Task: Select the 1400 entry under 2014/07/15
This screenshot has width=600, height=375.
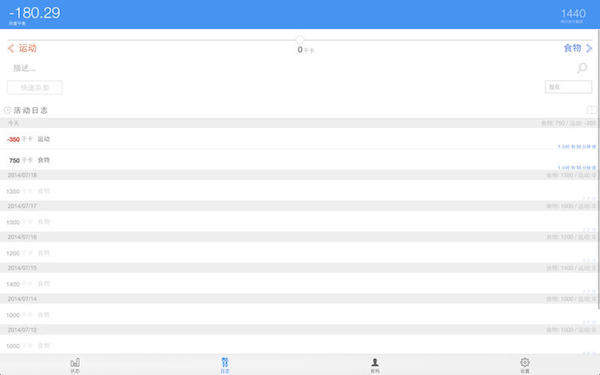Action: tap(300, 284)
